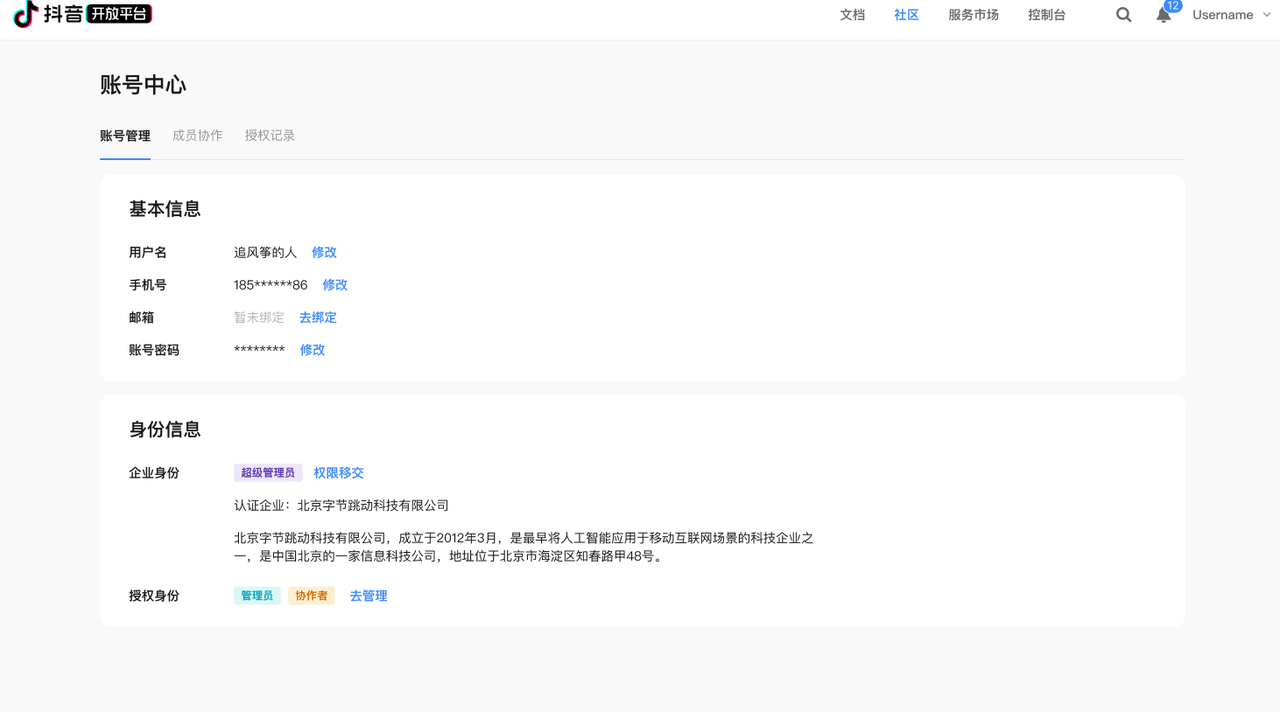Click 去管理 next to 授权身份
This screenshot has width=1280, height=712.
point(368,596)
